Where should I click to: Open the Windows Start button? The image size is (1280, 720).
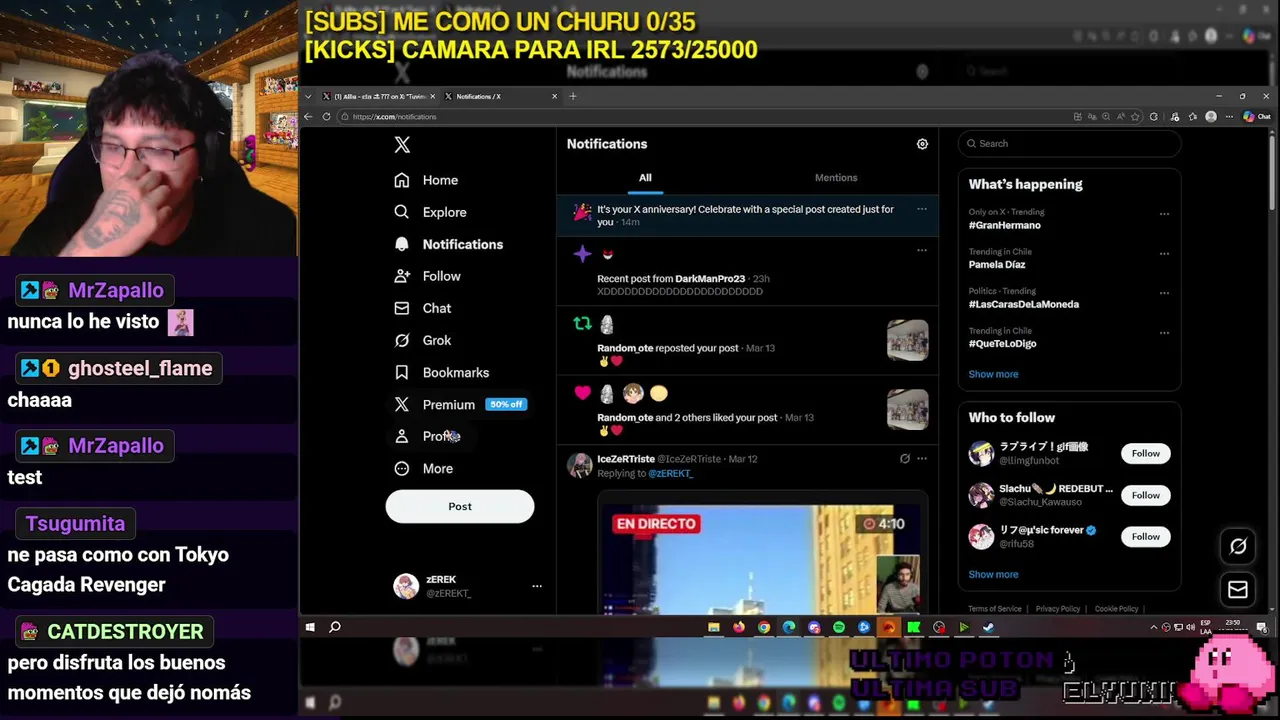(x=310, y=627)
